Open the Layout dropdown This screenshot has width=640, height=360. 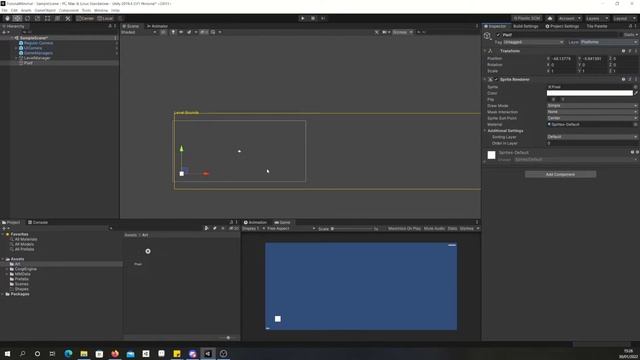624,18
